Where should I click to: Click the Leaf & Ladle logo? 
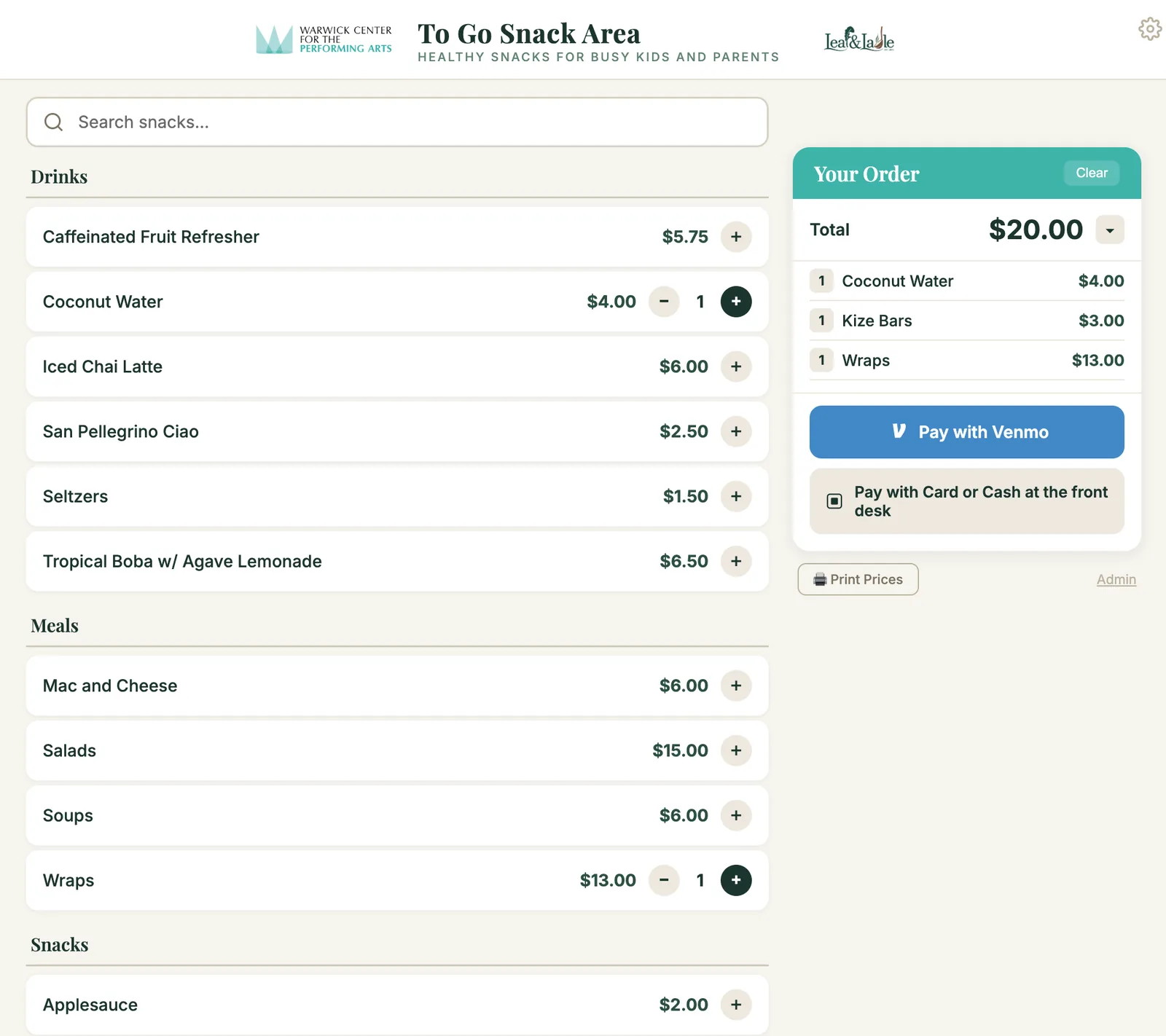click(x=859, y=39)
